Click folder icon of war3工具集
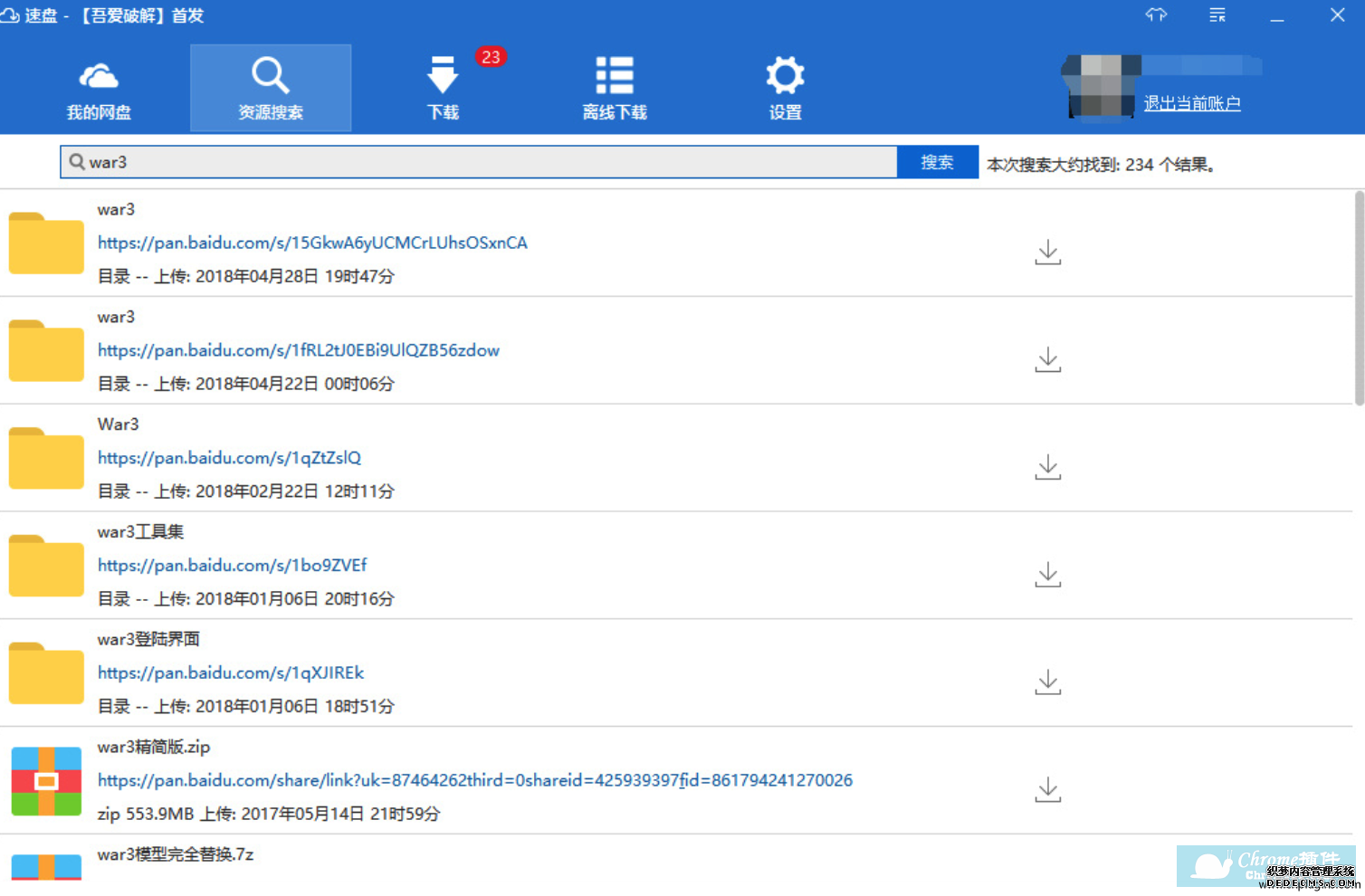Screen dimensions: 1365x896 point(46,566)
